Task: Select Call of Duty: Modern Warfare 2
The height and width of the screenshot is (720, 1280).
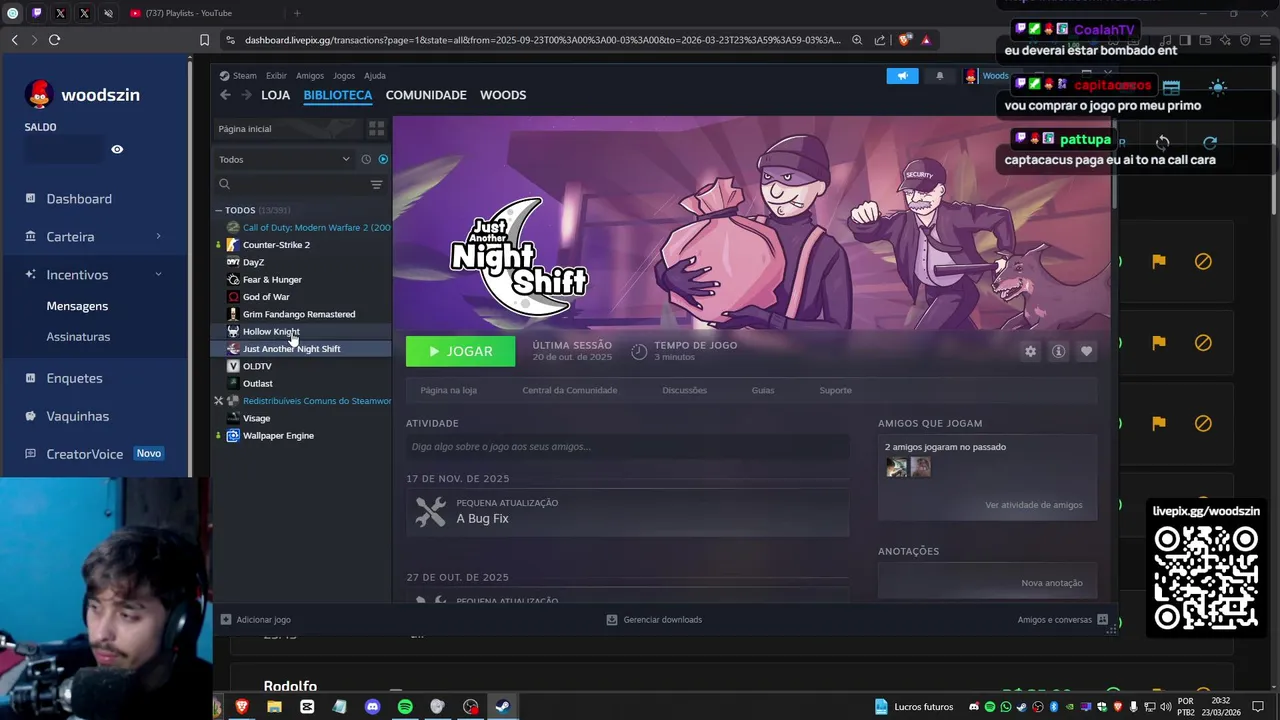Action: coord(308,228)
